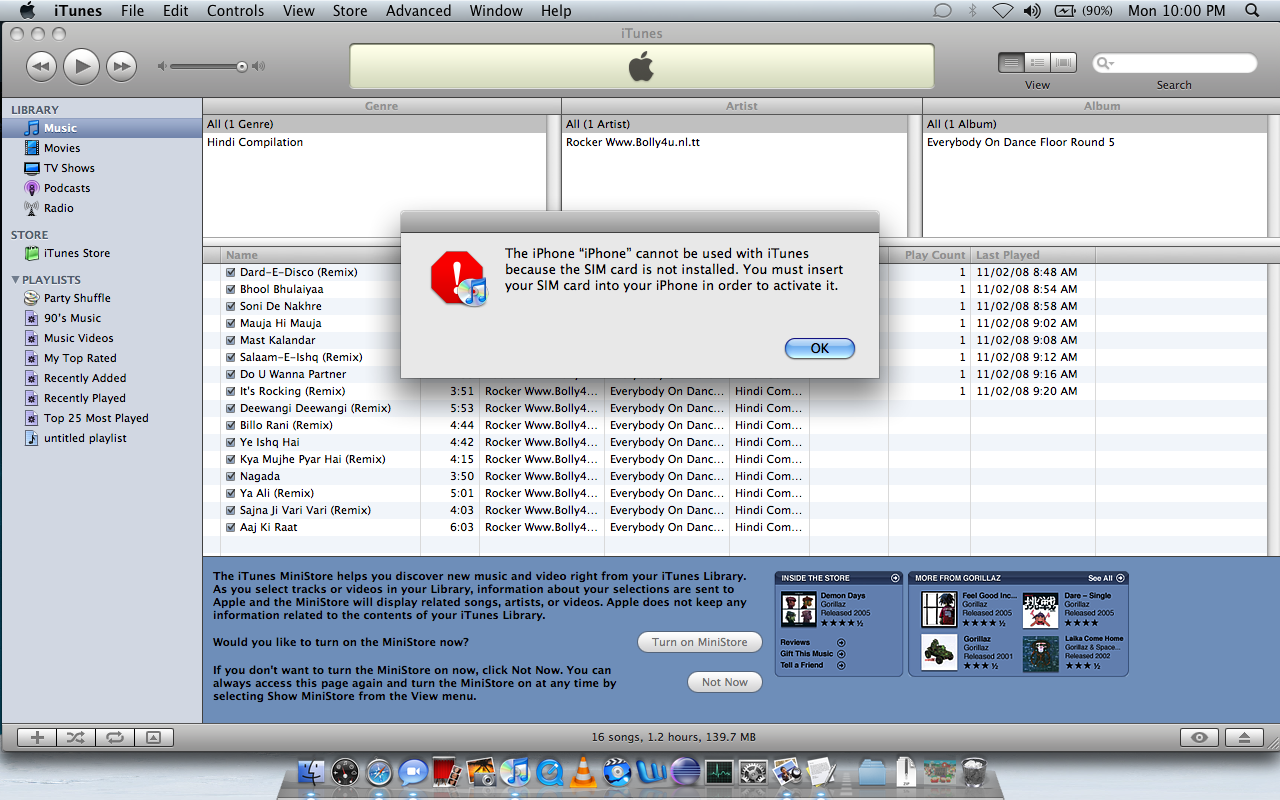This screenshot has height=800, width=1280.
Task: Toggle the browser with the eye button
Action: [1199, 738]
